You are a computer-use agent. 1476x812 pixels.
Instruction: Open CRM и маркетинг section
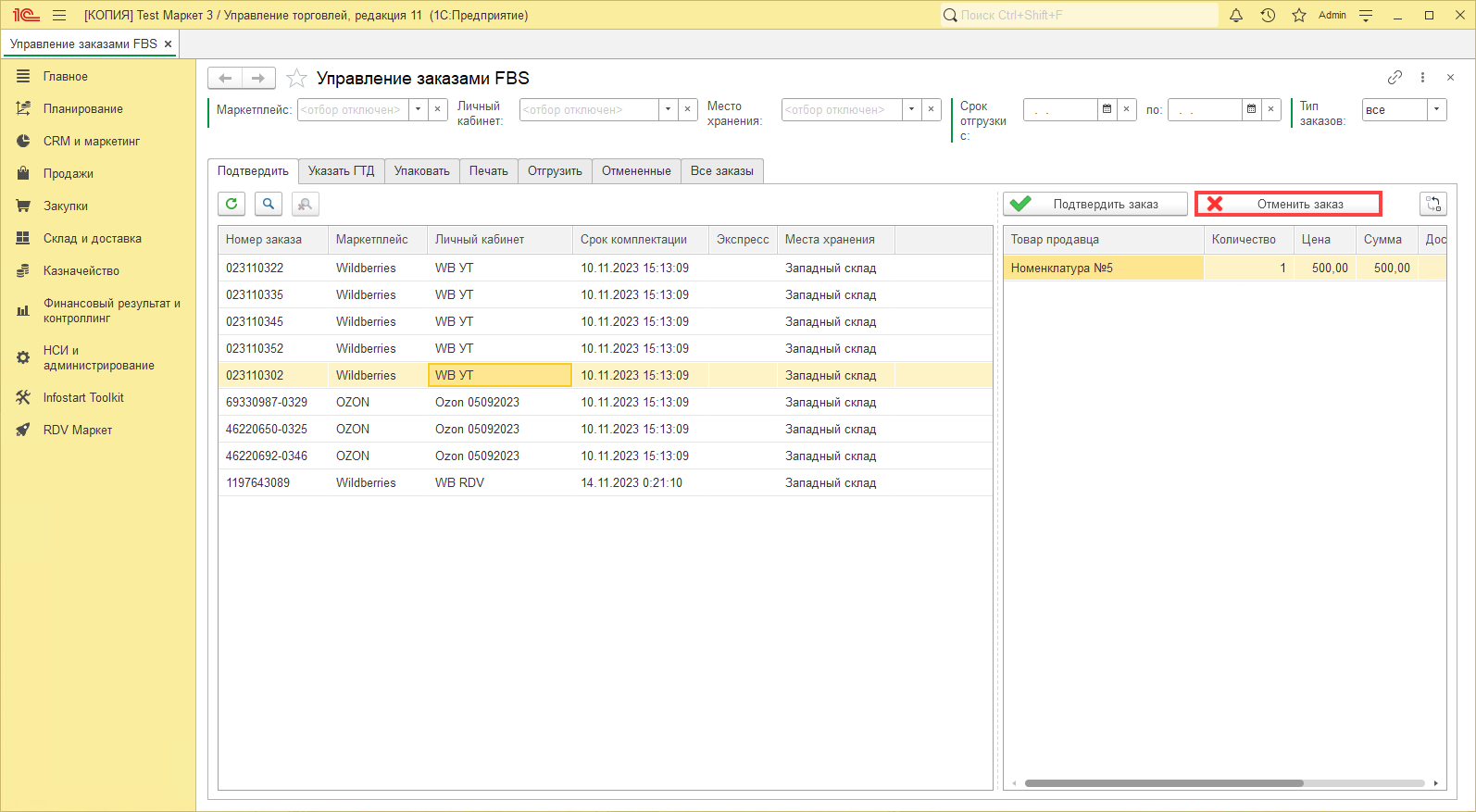(x=98, y=142)
